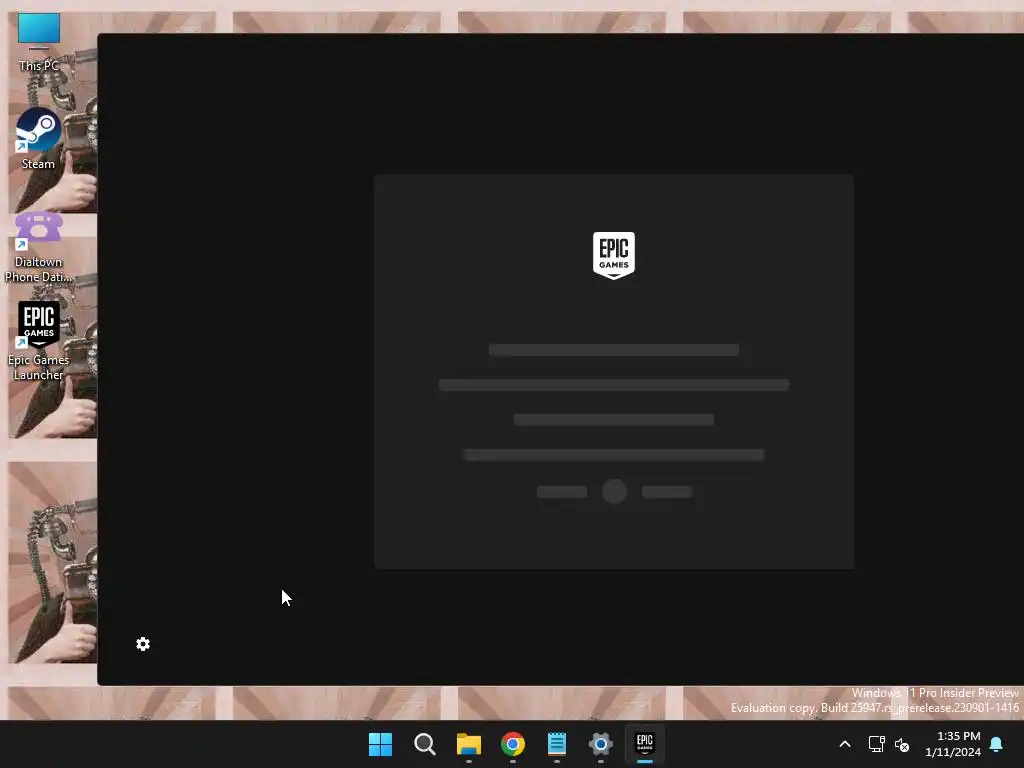Open This PC desktop icon

pyautogui.click(x=39, y=42)
